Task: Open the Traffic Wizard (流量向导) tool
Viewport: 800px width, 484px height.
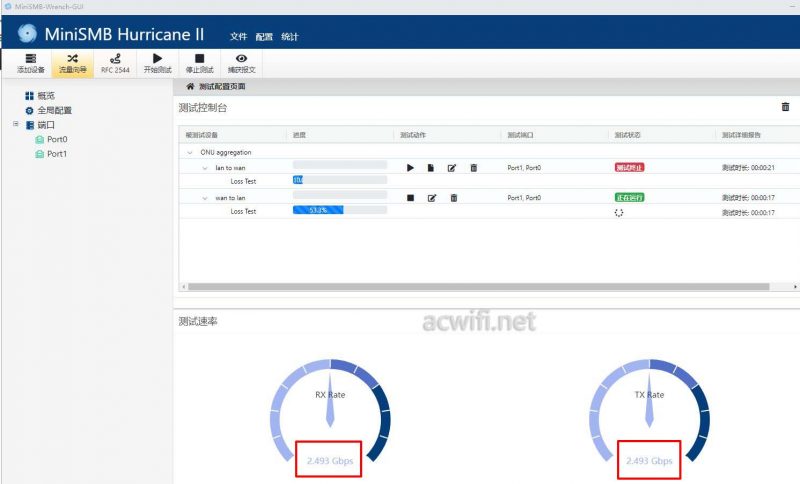Action: [x=72, y=64]
